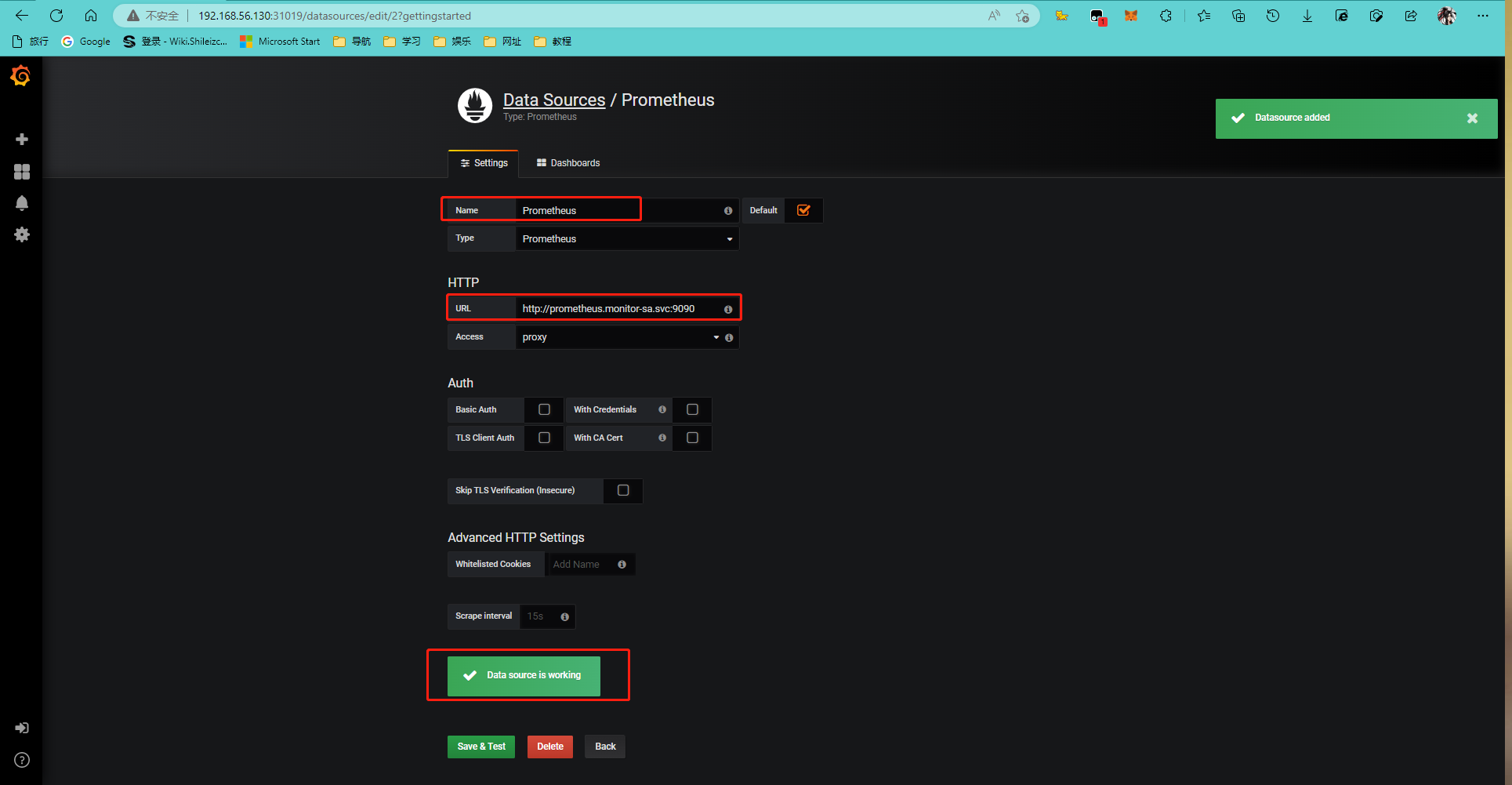Open the 娱乐 bookmark folder
This screenshot has width=1512, height=785.
(x=452, y=42)
